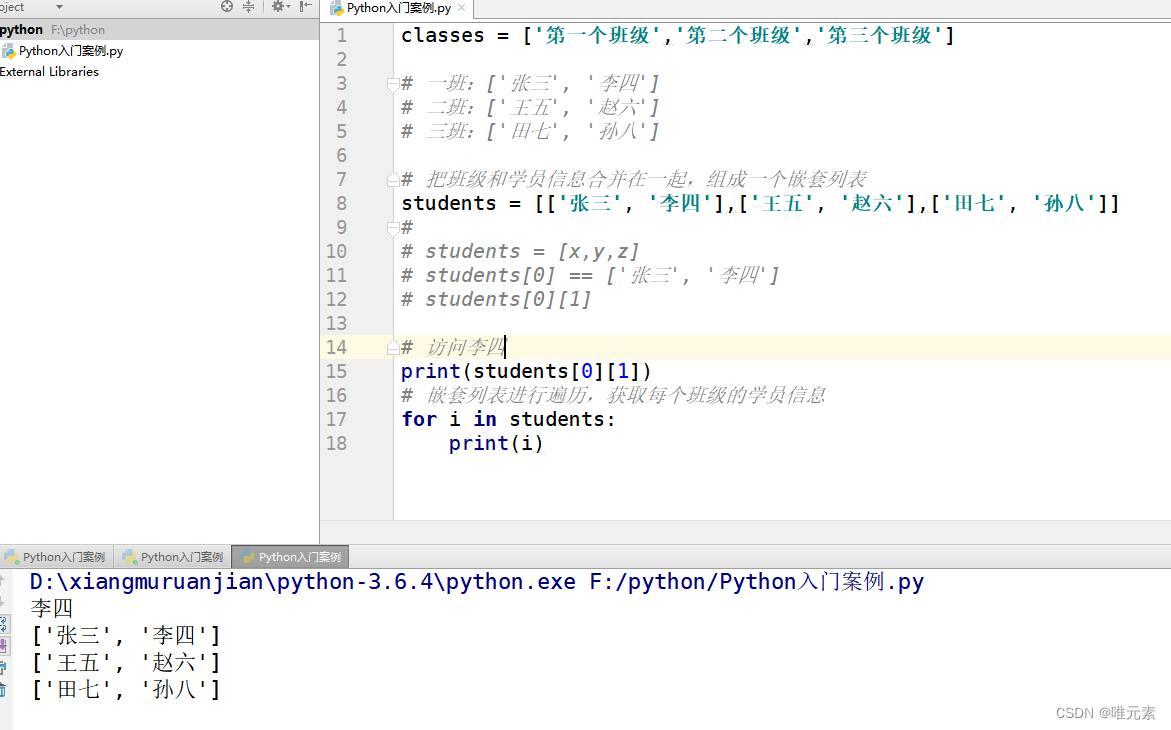Click the Scroll from Source target icon
1171x730 pixels.
[227, 7]
